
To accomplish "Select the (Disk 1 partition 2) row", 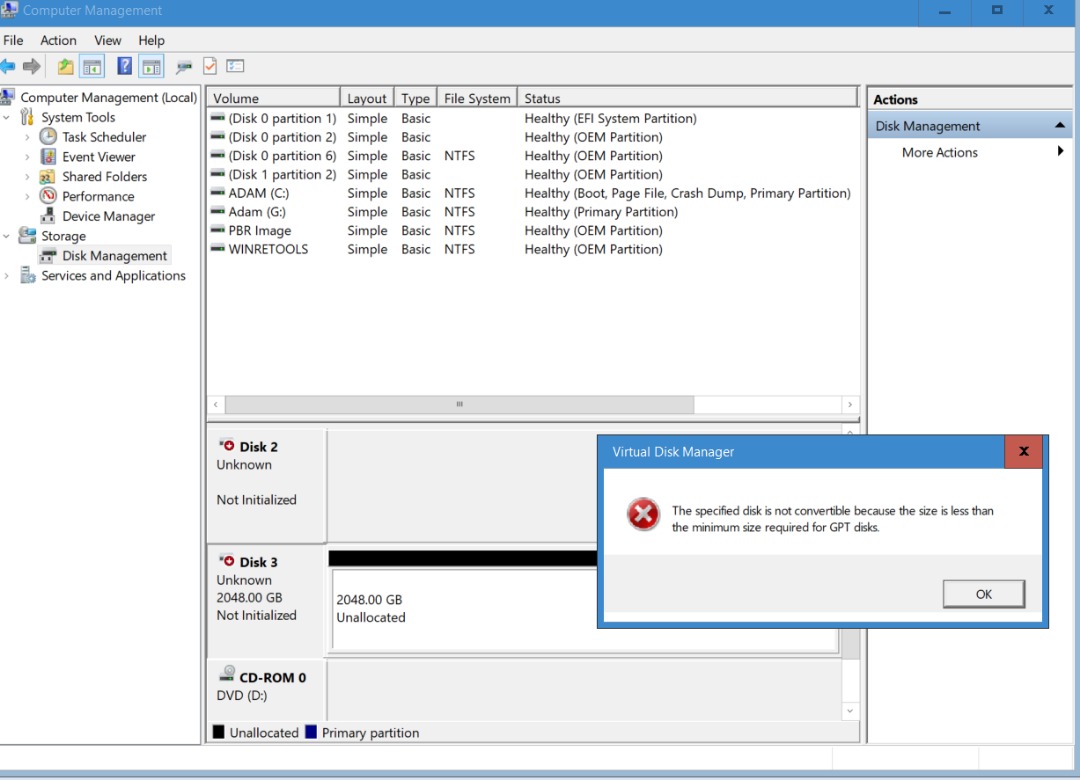I will click(x=532, y=174).
